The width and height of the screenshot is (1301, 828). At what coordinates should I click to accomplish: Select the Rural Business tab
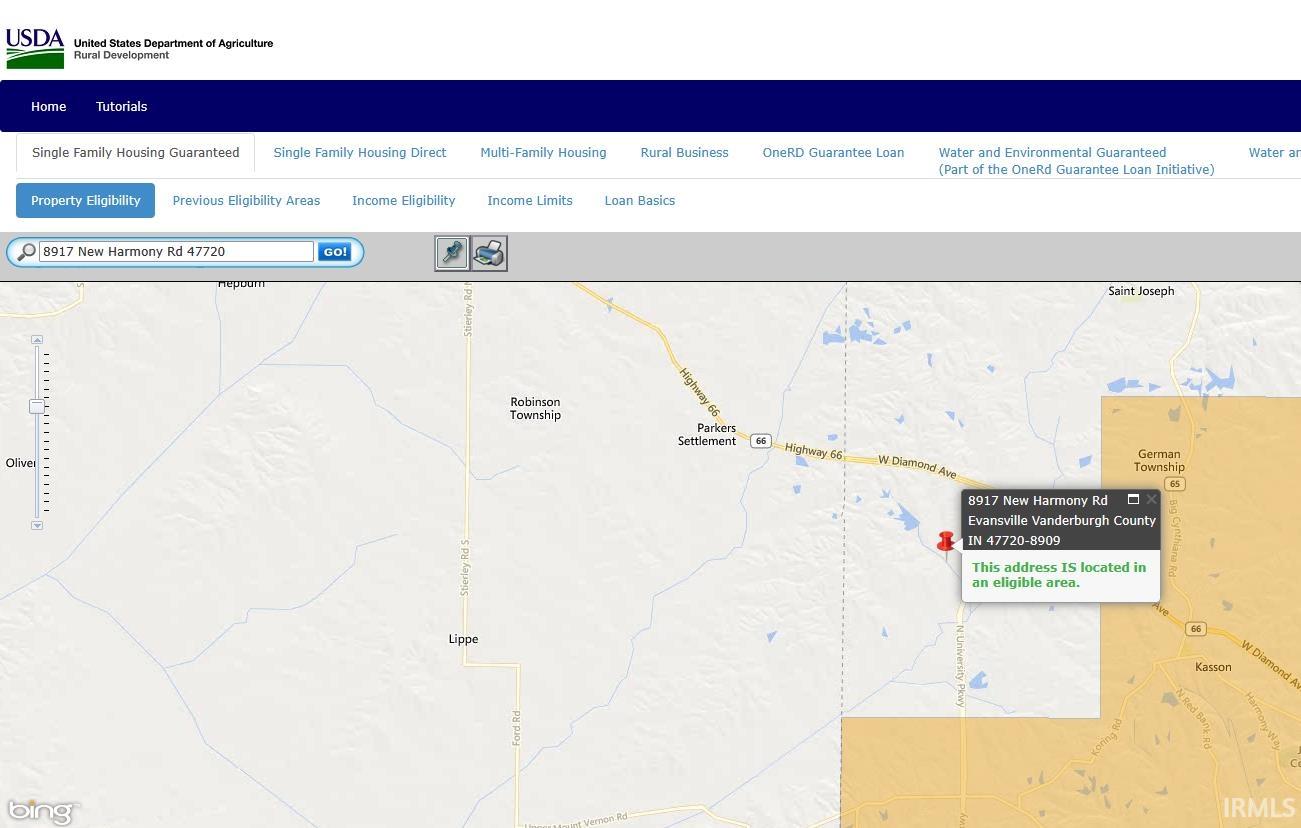(684, 153)
